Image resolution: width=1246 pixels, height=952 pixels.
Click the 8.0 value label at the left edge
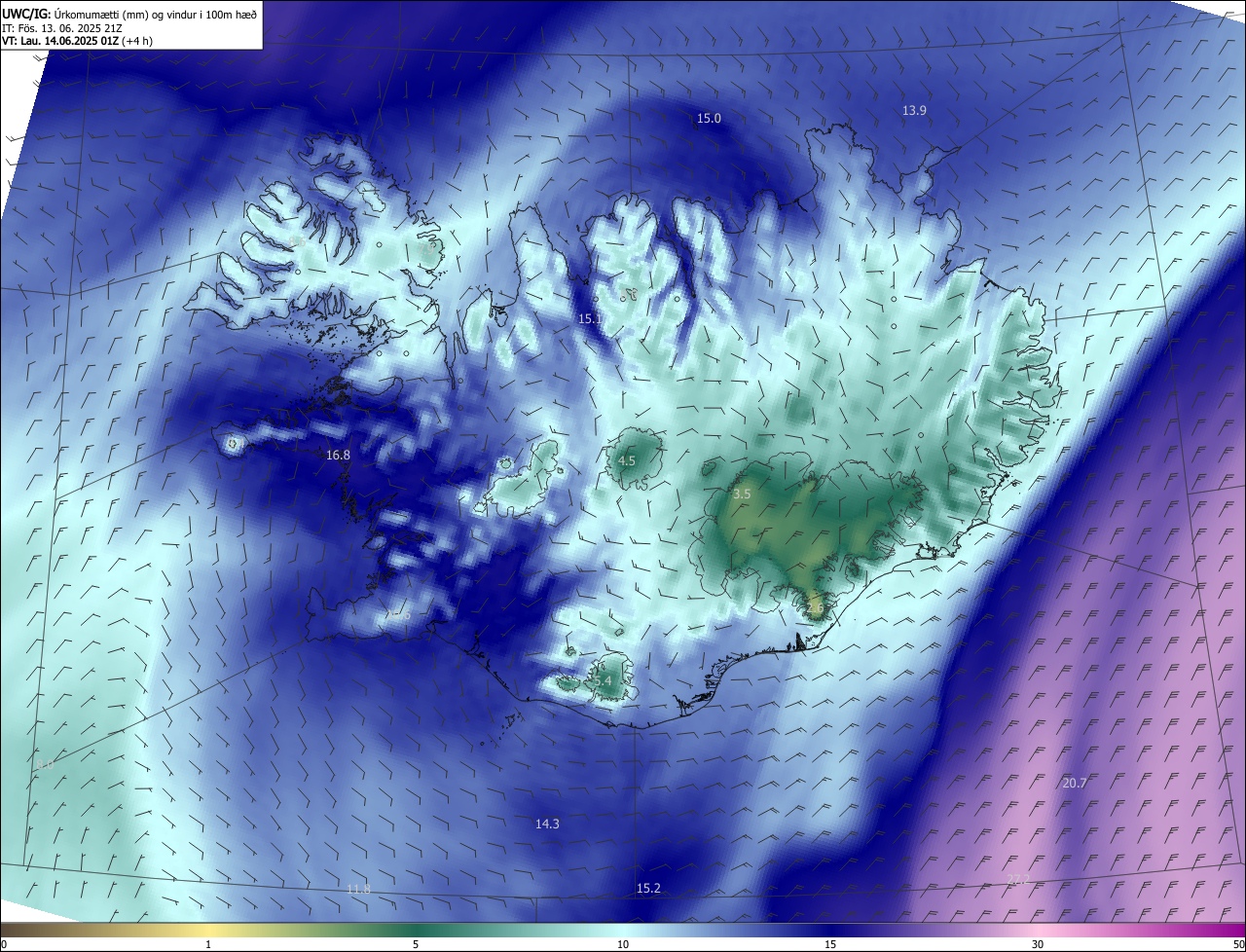coord(45,765)
